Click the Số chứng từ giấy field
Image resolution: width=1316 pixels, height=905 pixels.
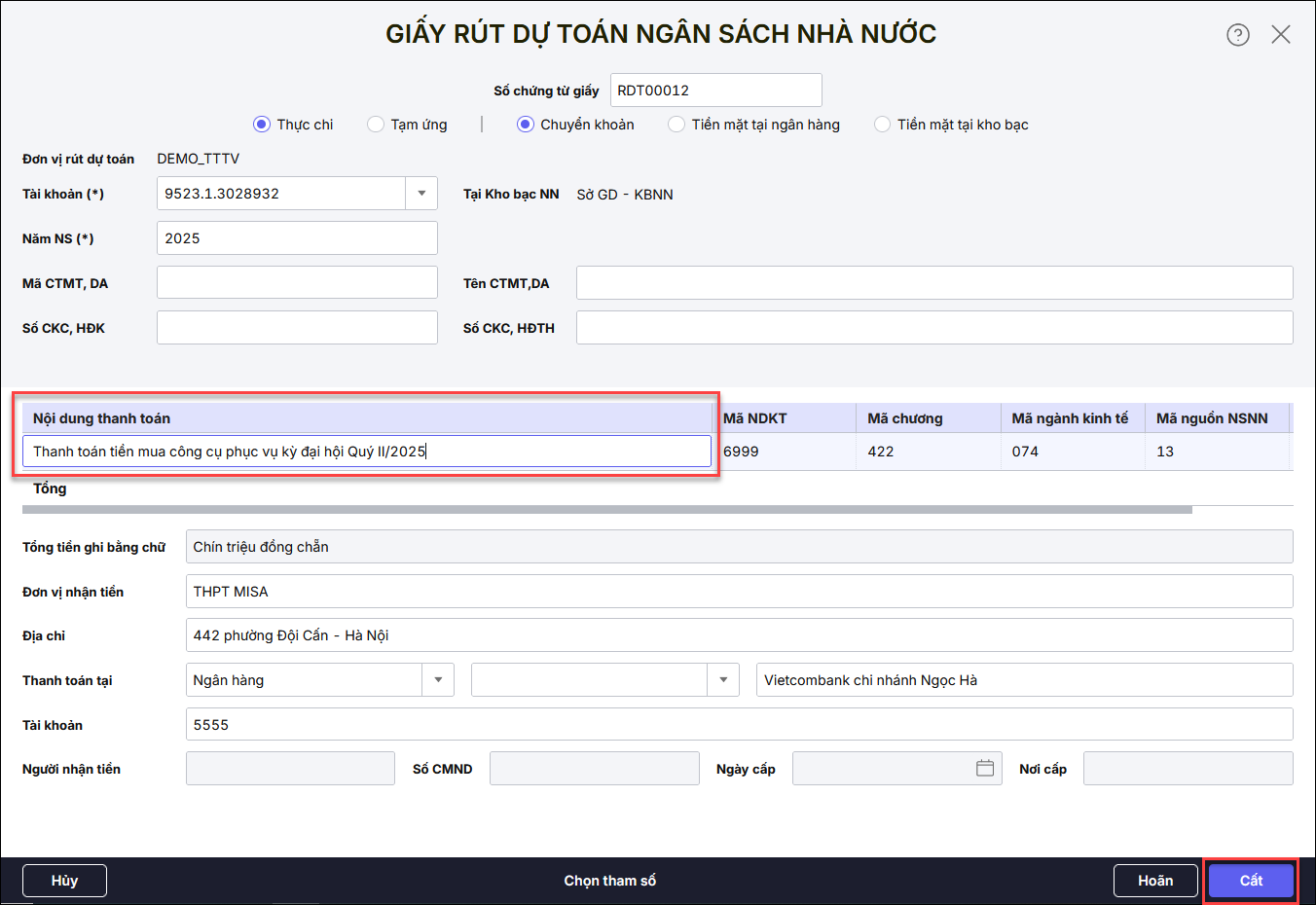tap(715, 90)
